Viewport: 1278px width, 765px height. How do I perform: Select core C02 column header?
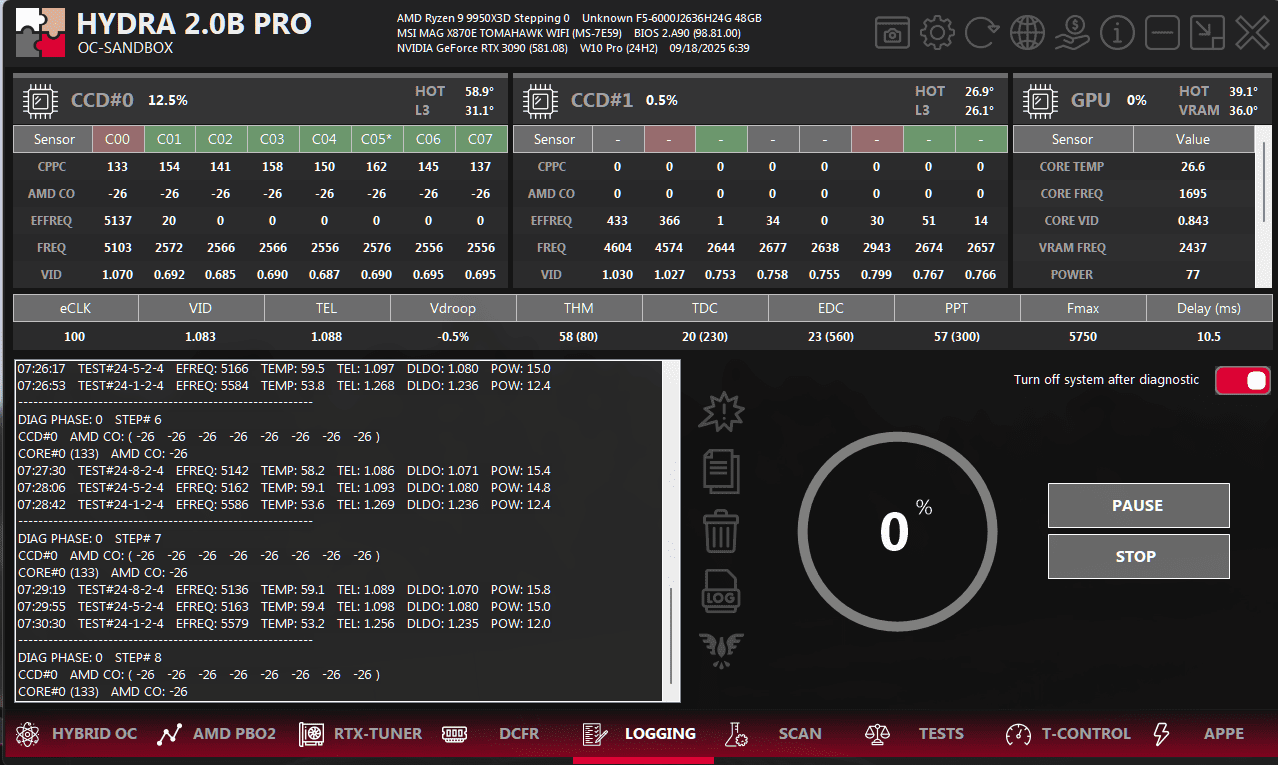(222, 140)
